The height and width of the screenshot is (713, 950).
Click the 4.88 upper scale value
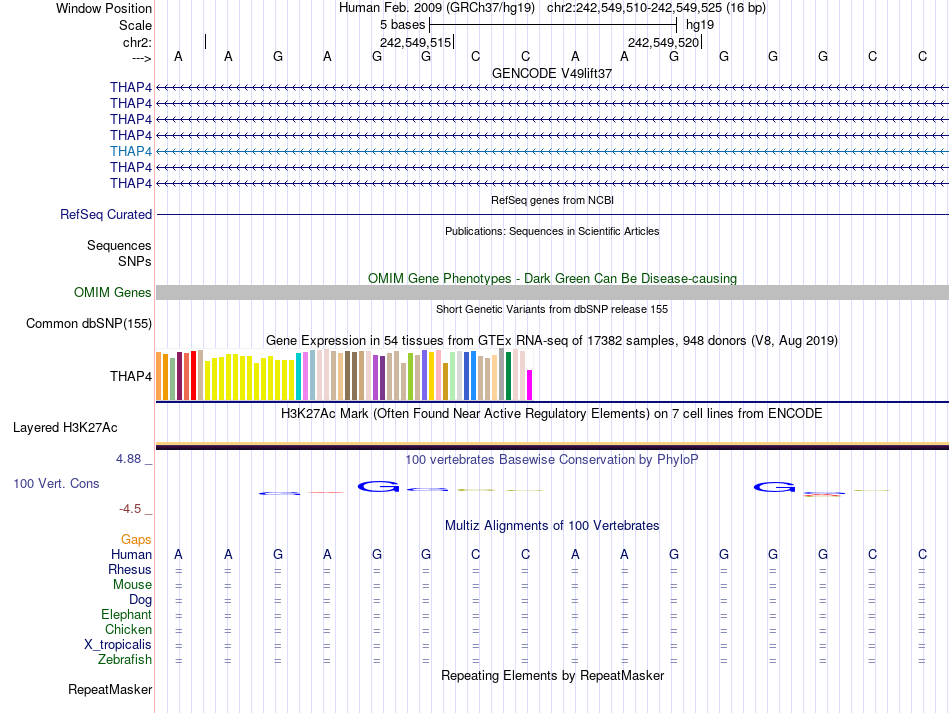[128, 459]
